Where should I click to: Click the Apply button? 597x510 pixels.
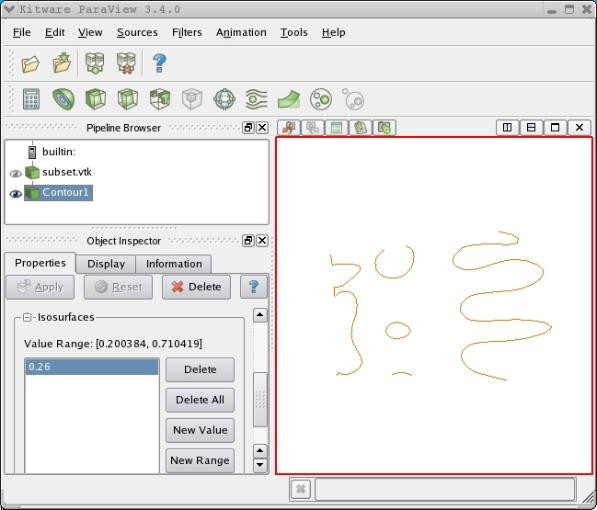point(40,287)
